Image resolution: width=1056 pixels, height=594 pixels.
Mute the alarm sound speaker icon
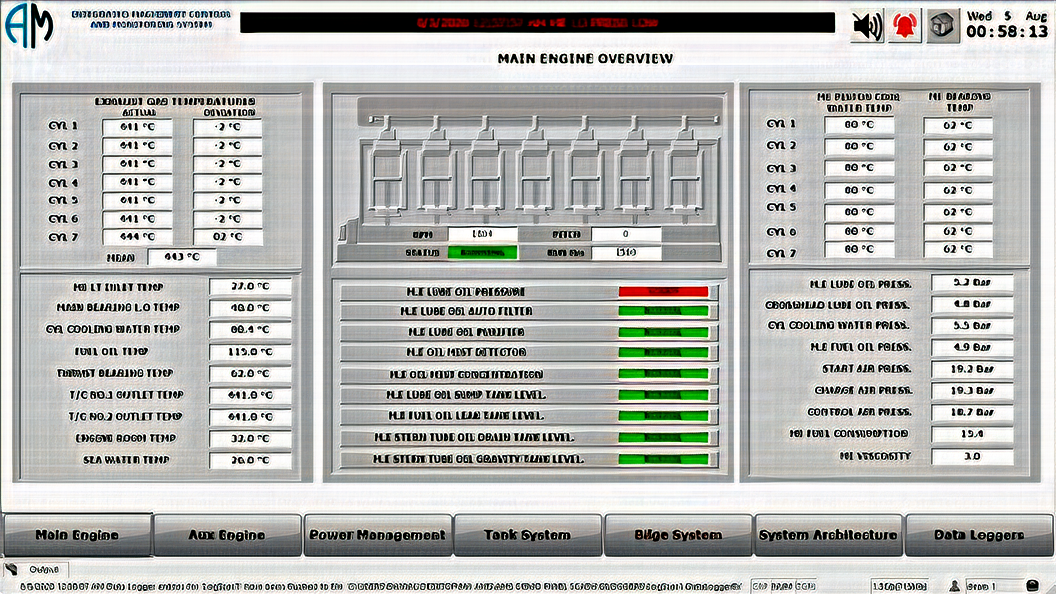867,26
